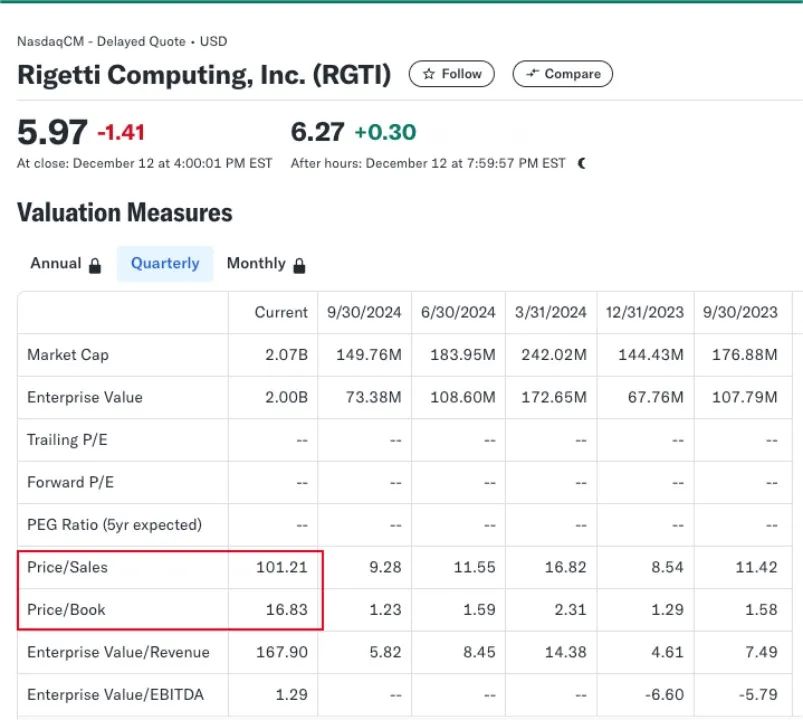
Task: Click the lock icon beside Annual
Action: [x=95, y=265]
